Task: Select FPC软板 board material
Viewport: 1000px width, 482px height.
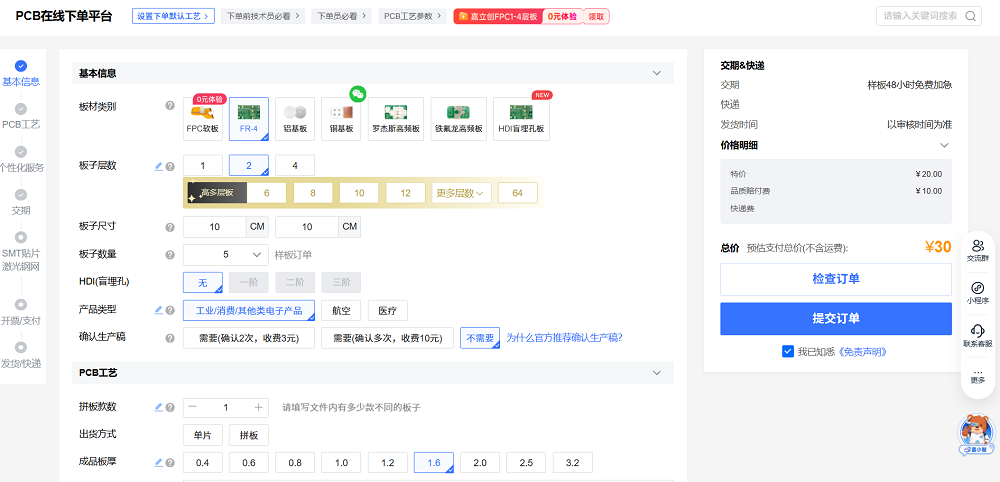Action: (x=203, y=119)
